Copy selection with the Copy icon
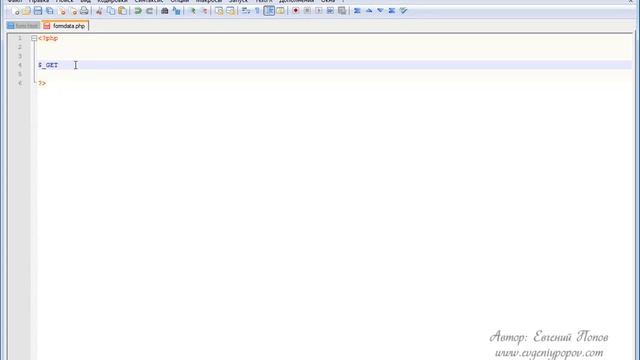This screenshot has height=360, width=640. (x=111, y=11)
